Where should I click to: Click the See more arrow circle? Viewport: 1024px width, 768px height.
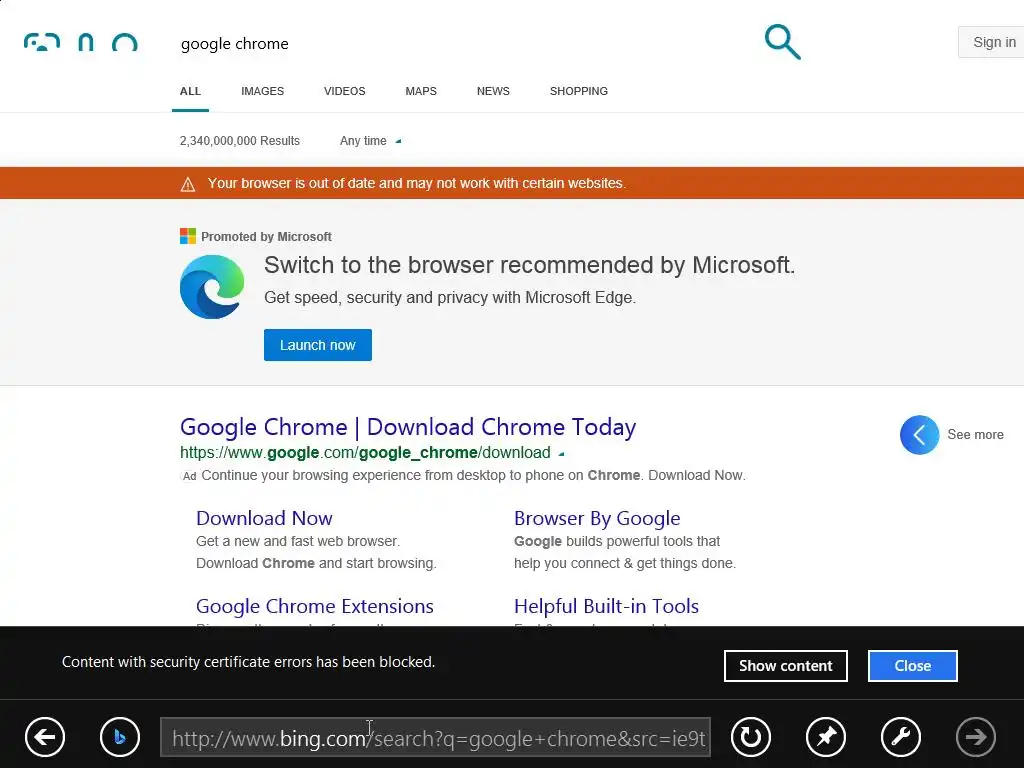click(919, 435)
